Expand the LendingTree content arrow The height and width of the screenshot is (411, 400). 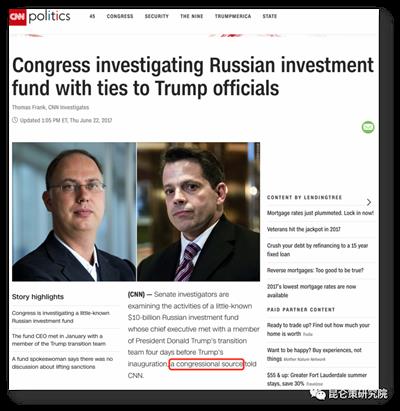369,202
